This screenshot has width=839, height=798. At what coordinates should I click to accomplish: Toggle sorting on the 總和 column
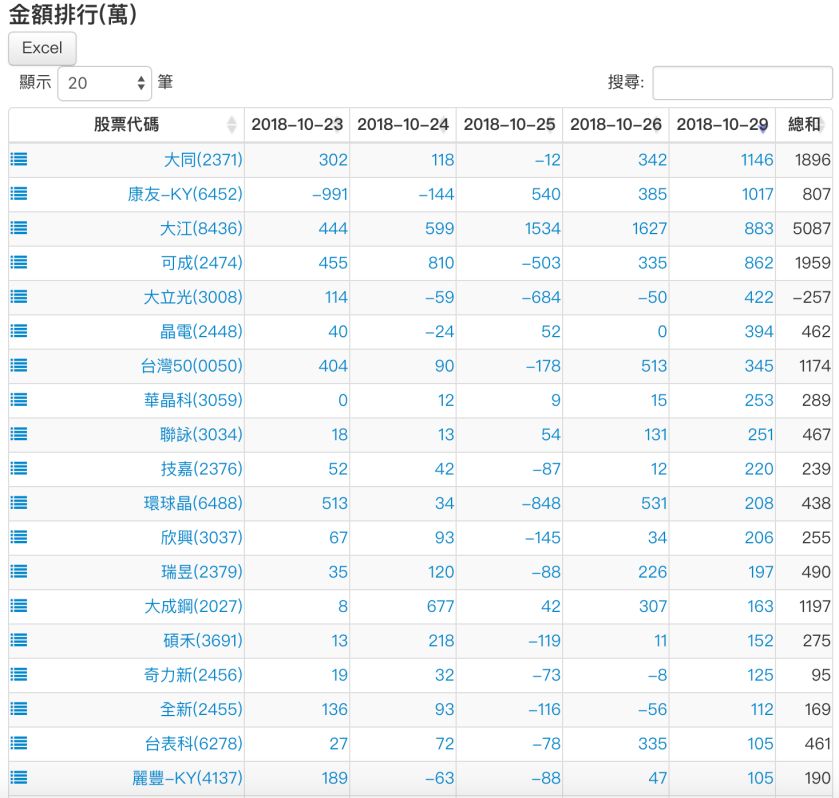pyautogui.click(x=797, y=124)
